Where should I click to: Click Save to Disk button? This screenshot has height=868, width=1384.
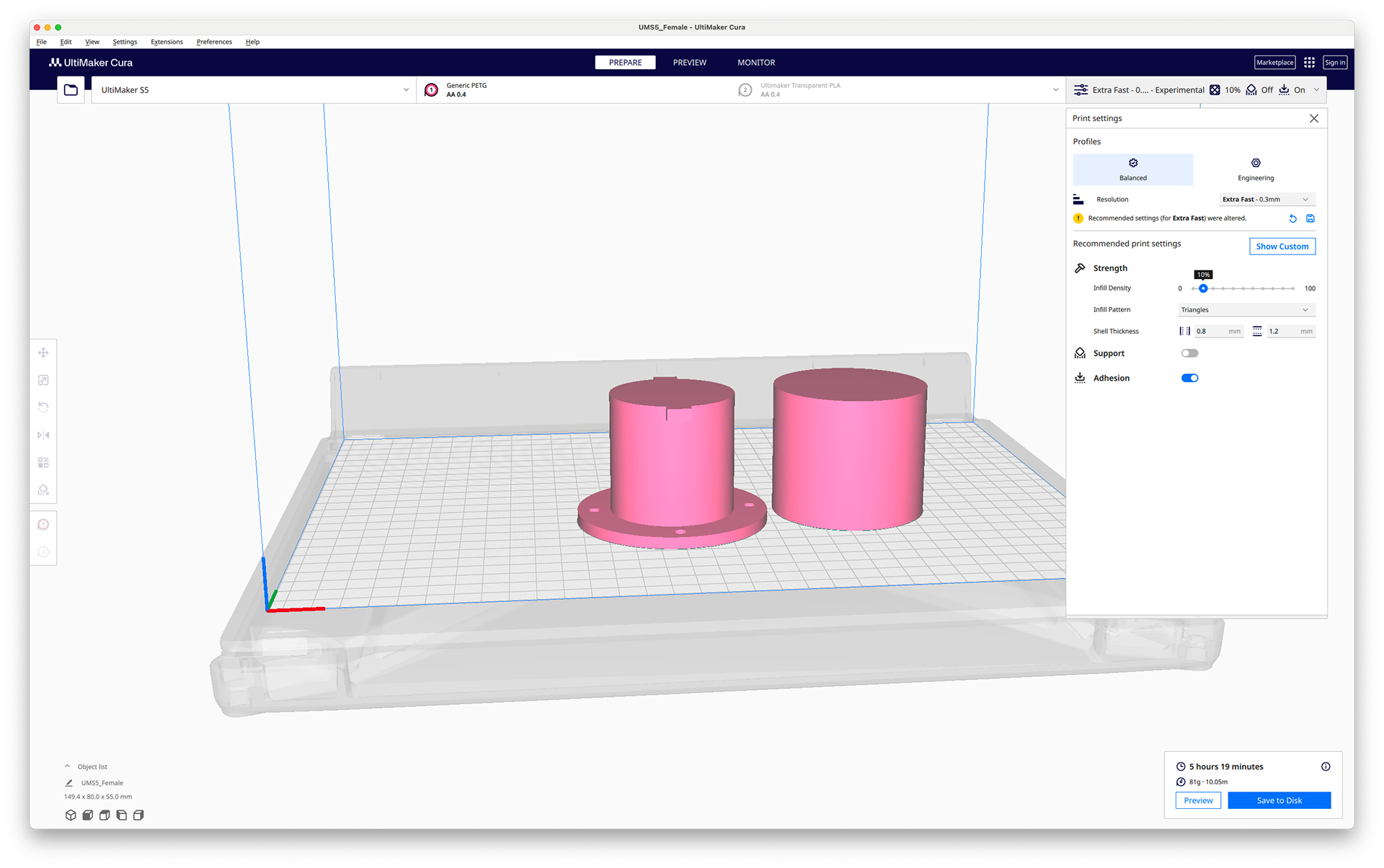point(1279,800)
